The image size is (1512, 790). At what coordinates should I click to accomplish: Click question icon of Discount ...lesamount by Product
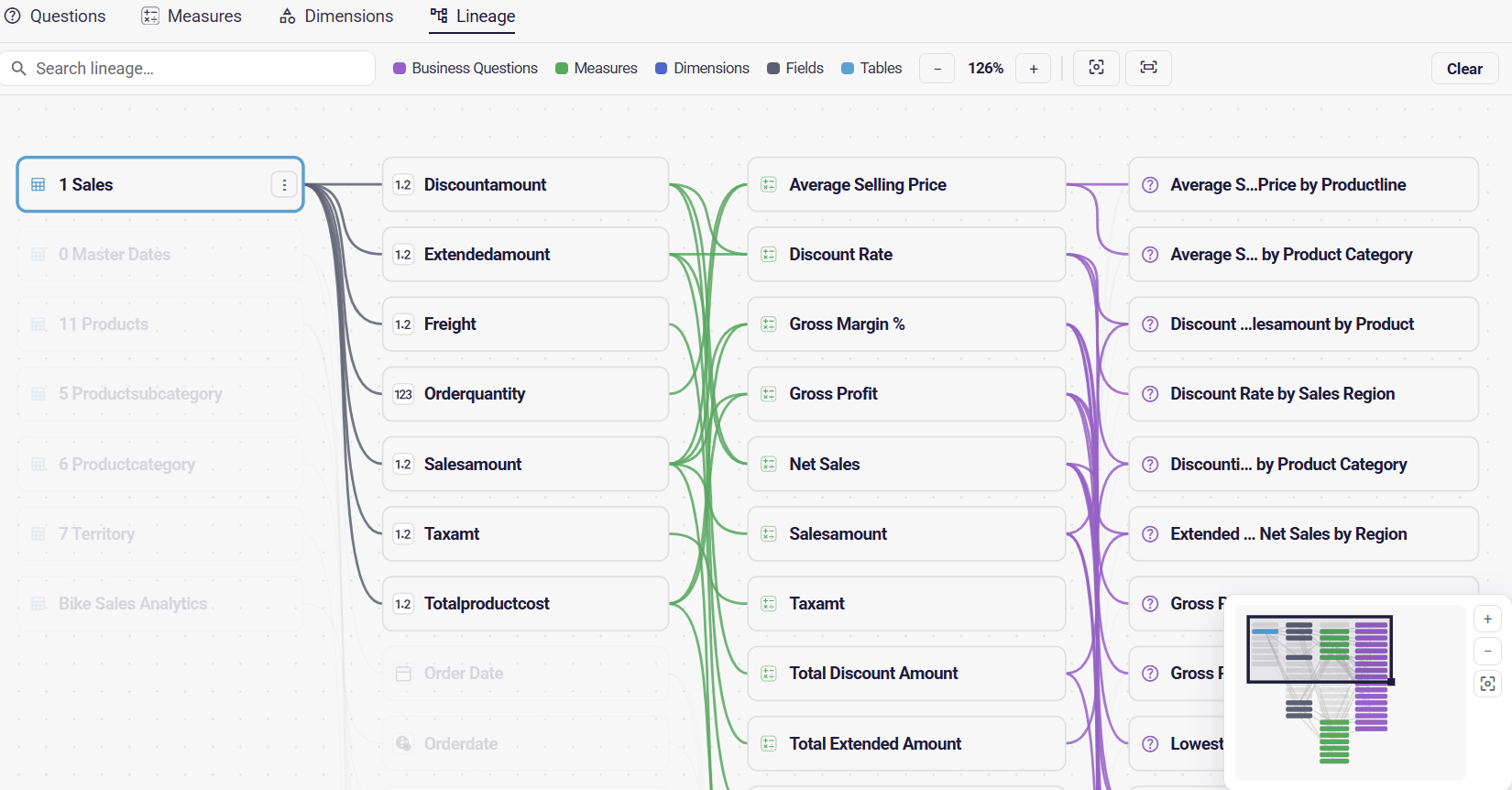1150,324
